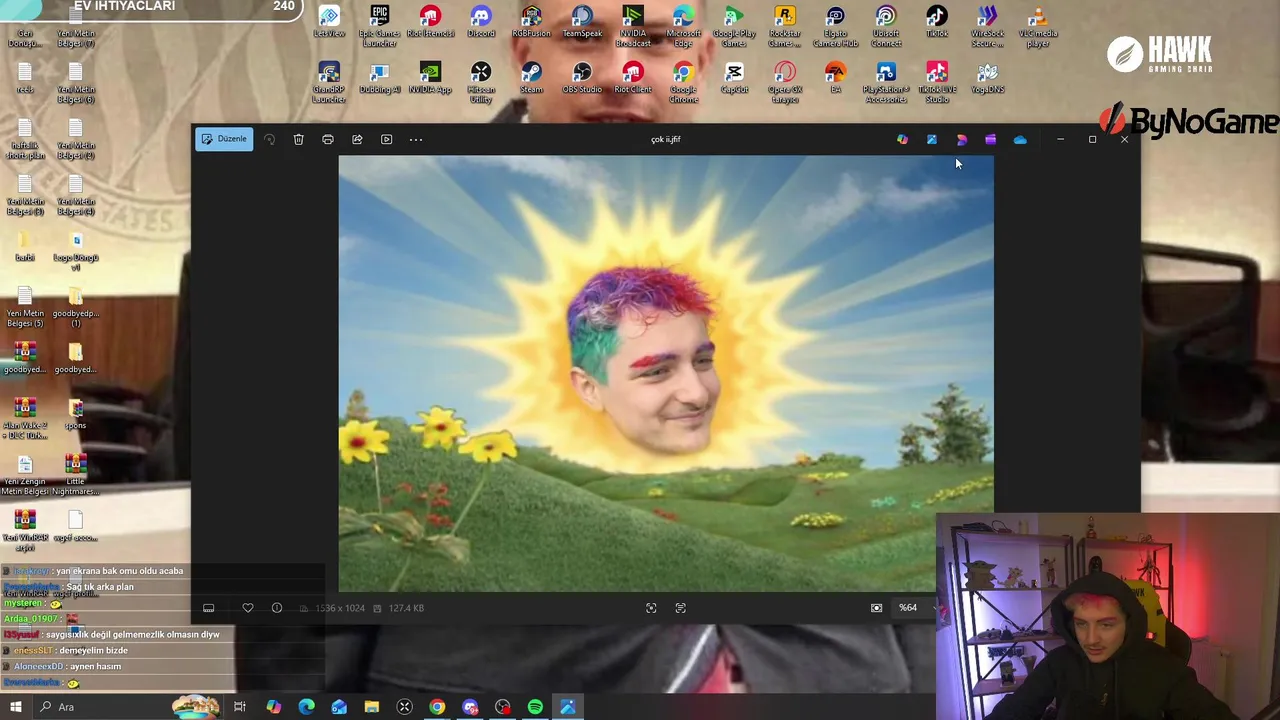Open File Explorer from taskbar

[372, 707]
